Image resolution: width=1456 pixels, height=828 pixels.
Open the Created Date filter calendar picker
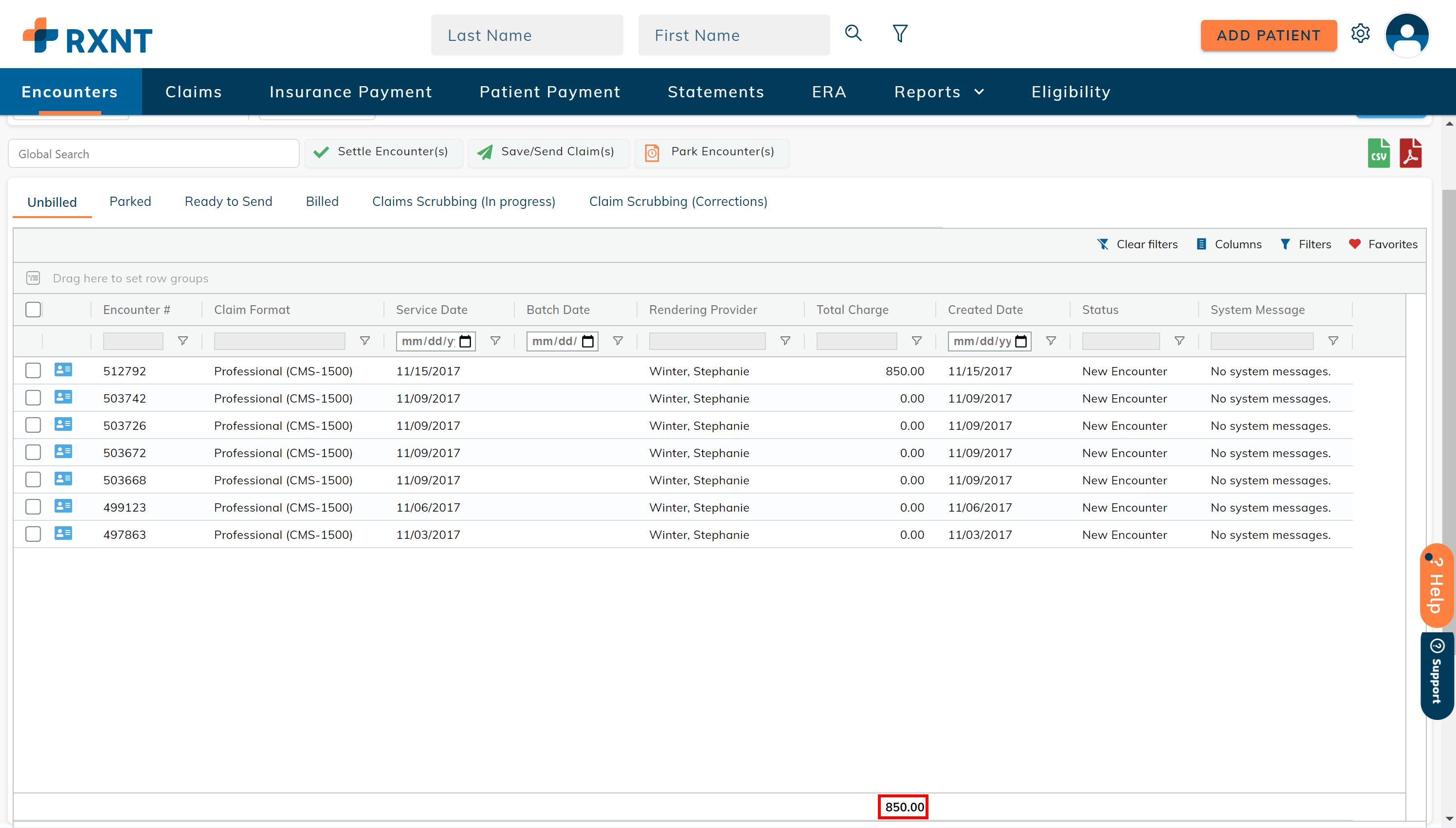point(1021,341)
